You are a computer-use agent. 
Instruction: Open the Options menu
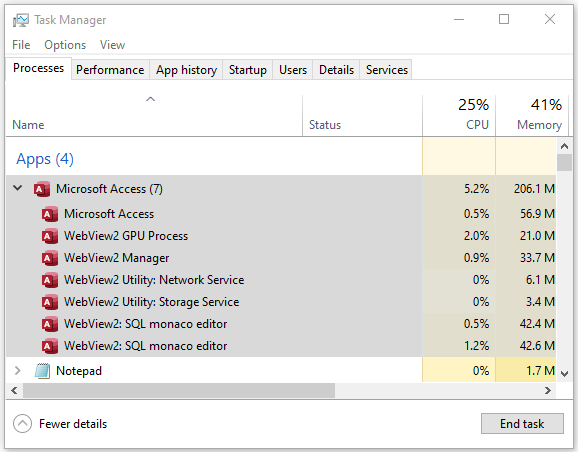click(x=65, y=45)
